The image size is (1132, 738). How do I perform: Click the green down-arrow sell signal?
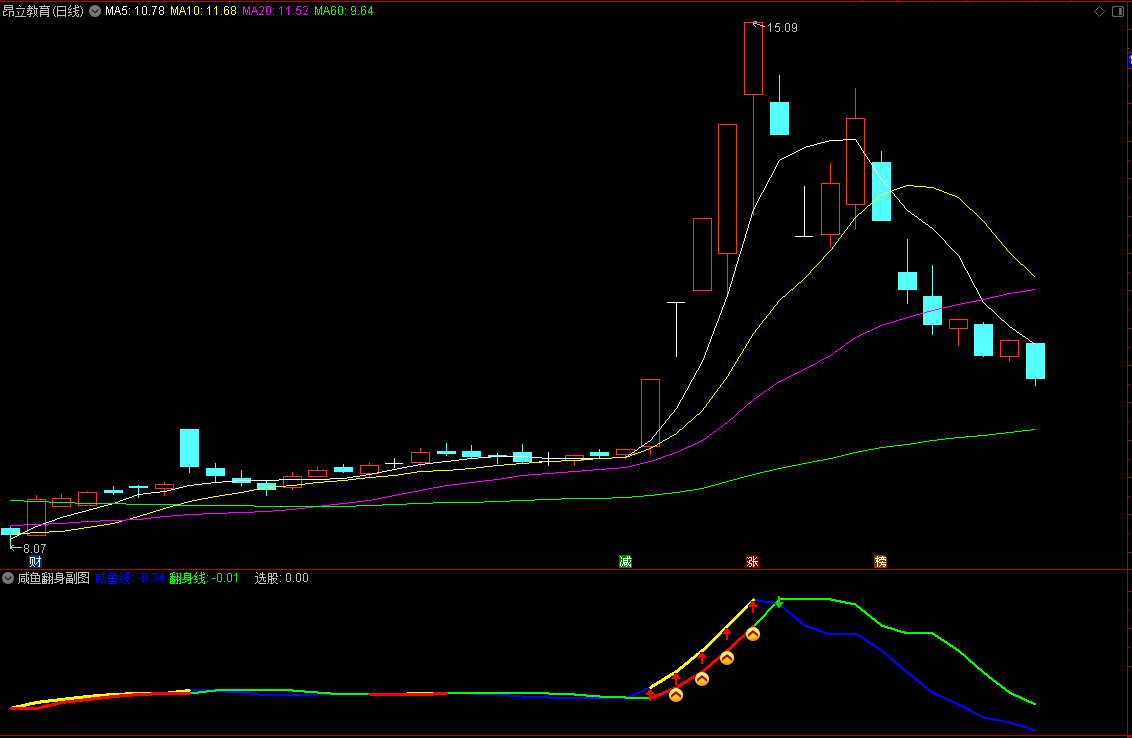(x=779, y=602)
